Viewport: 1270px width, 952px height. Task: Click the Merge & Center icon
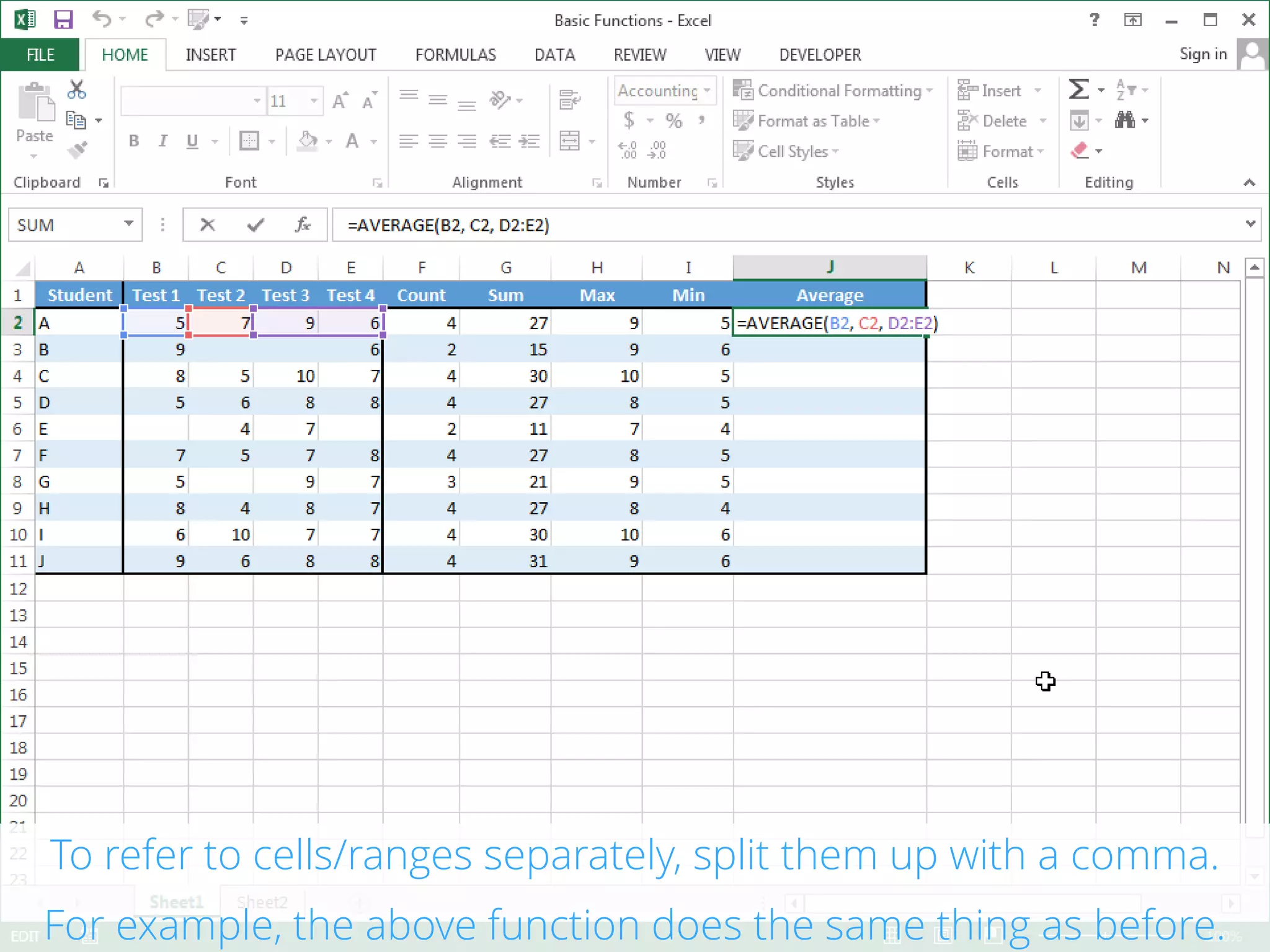click(x=569, y=141)
